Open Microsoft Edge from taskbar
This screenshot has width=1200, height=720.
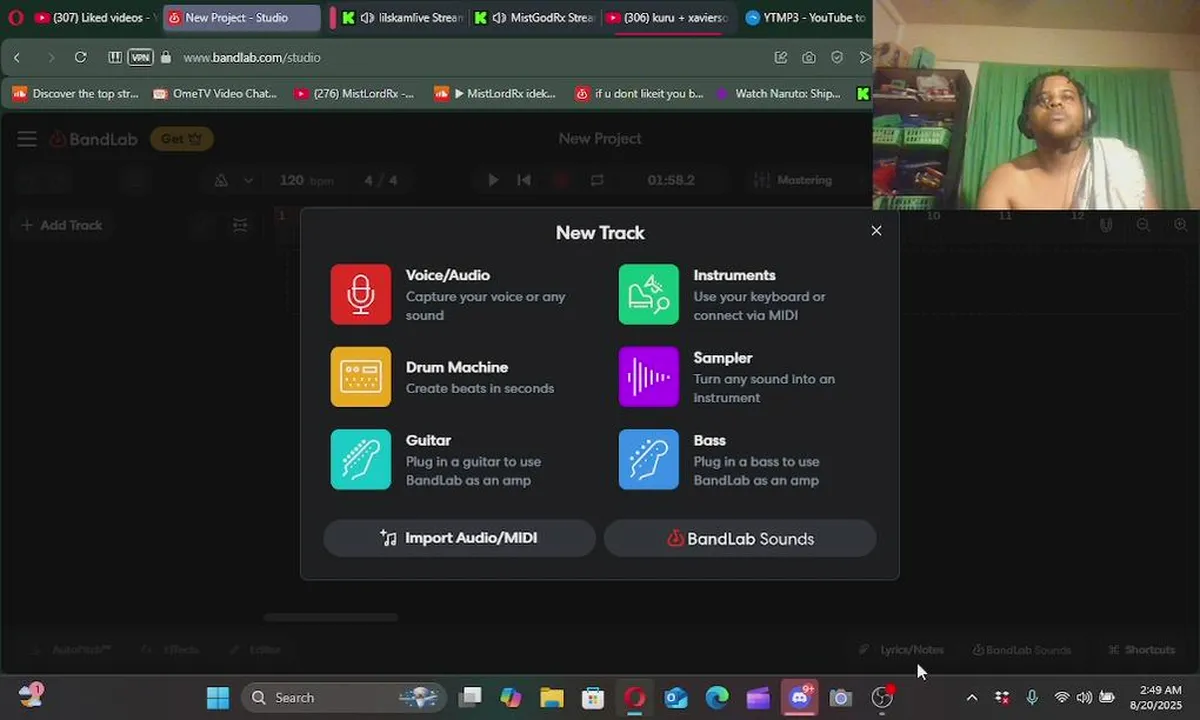tap(717, 697)
